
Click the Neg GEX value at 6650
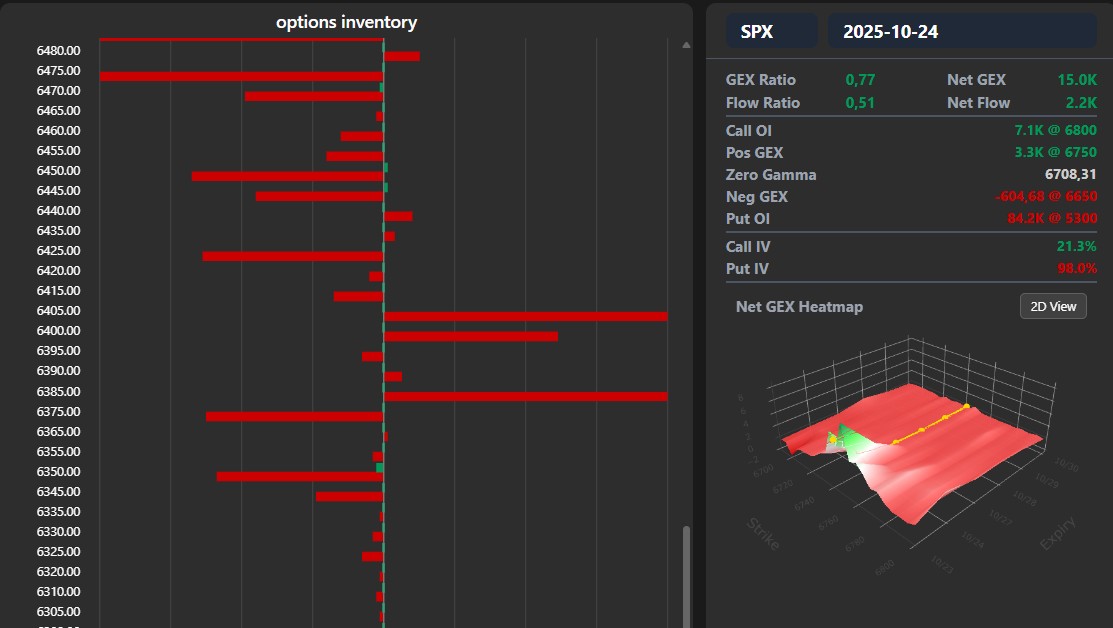(1046, 196)
